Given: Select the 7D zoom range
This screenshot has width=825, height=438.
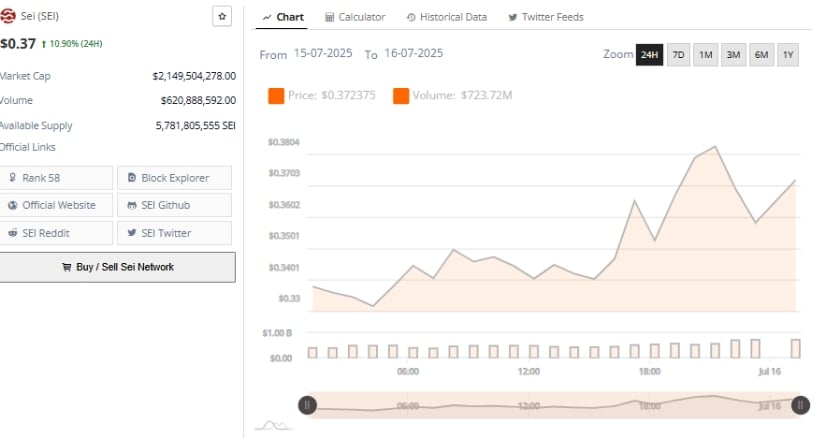Looking at the screenshot, I should click(x=678, y=55).
